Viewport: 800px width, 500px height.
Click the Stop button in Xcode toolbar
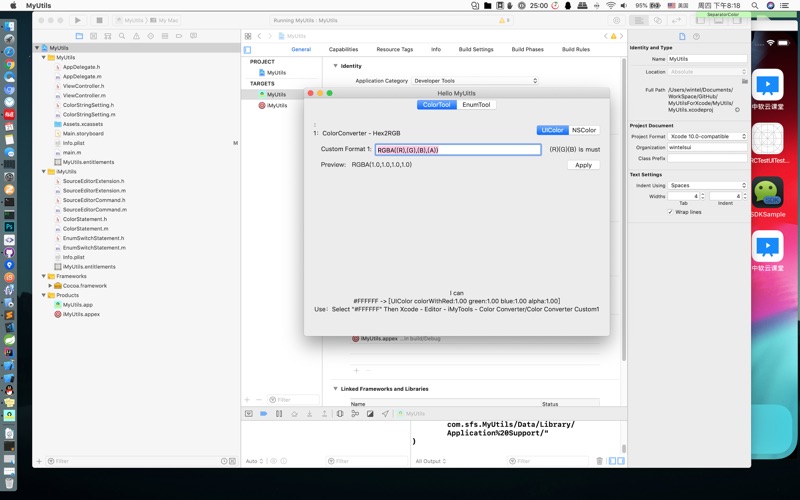pos(99,20)
